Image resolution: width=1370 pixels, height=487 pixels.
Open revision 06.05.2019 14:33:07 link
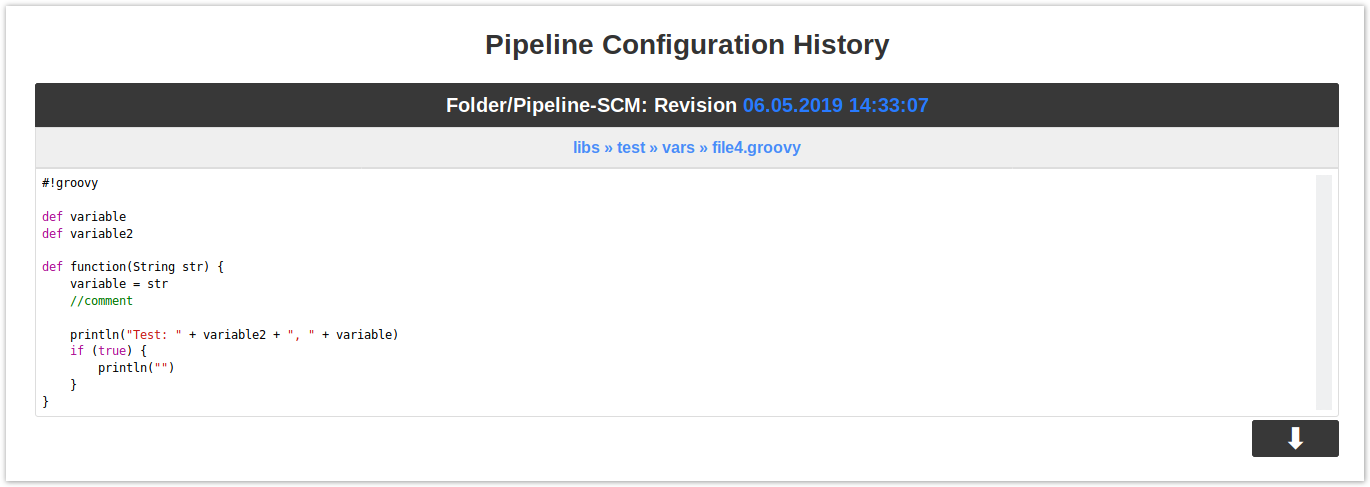pos(835,105)
